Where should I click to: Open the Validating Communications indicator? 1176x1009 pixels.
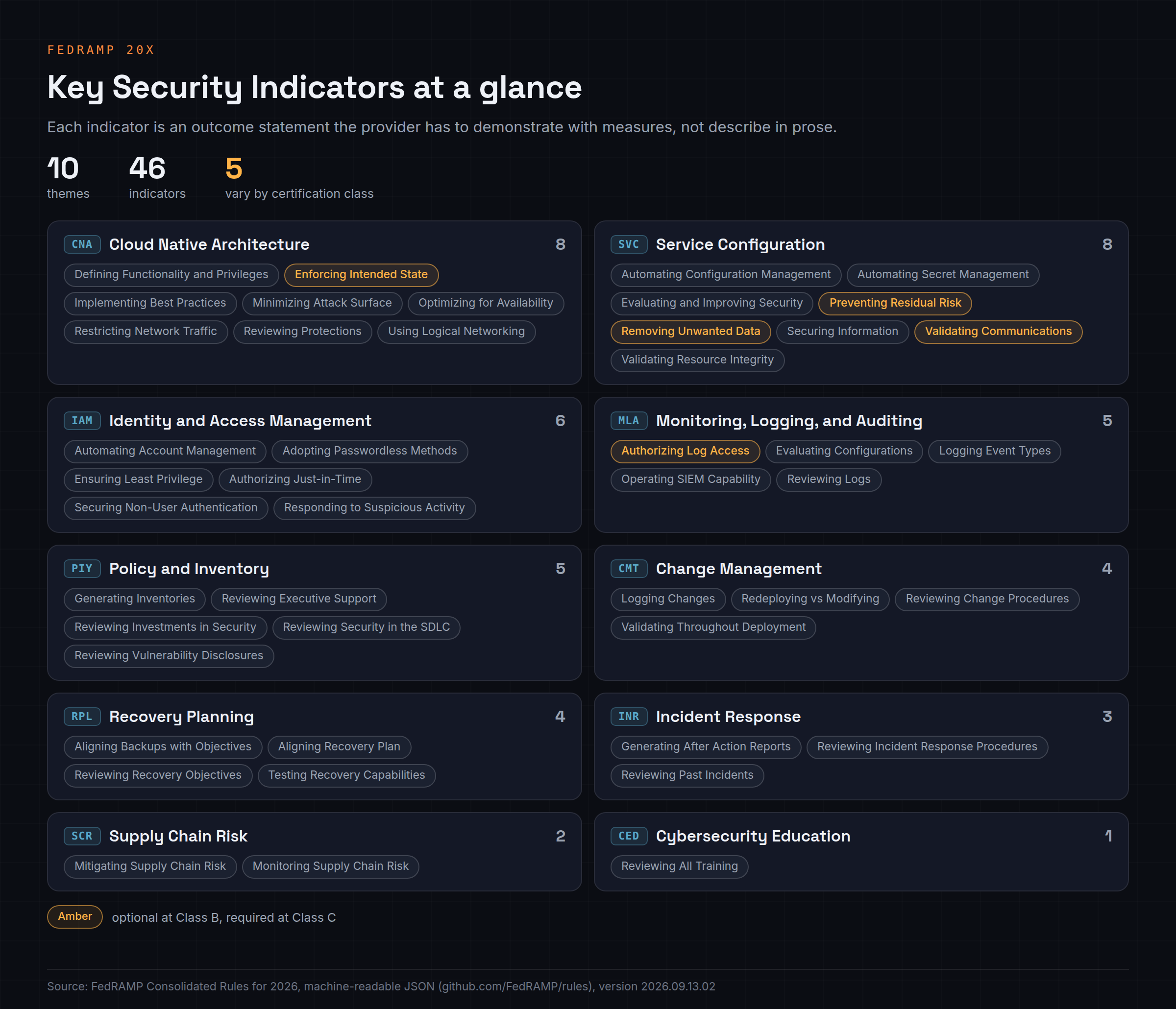point(998,332)
